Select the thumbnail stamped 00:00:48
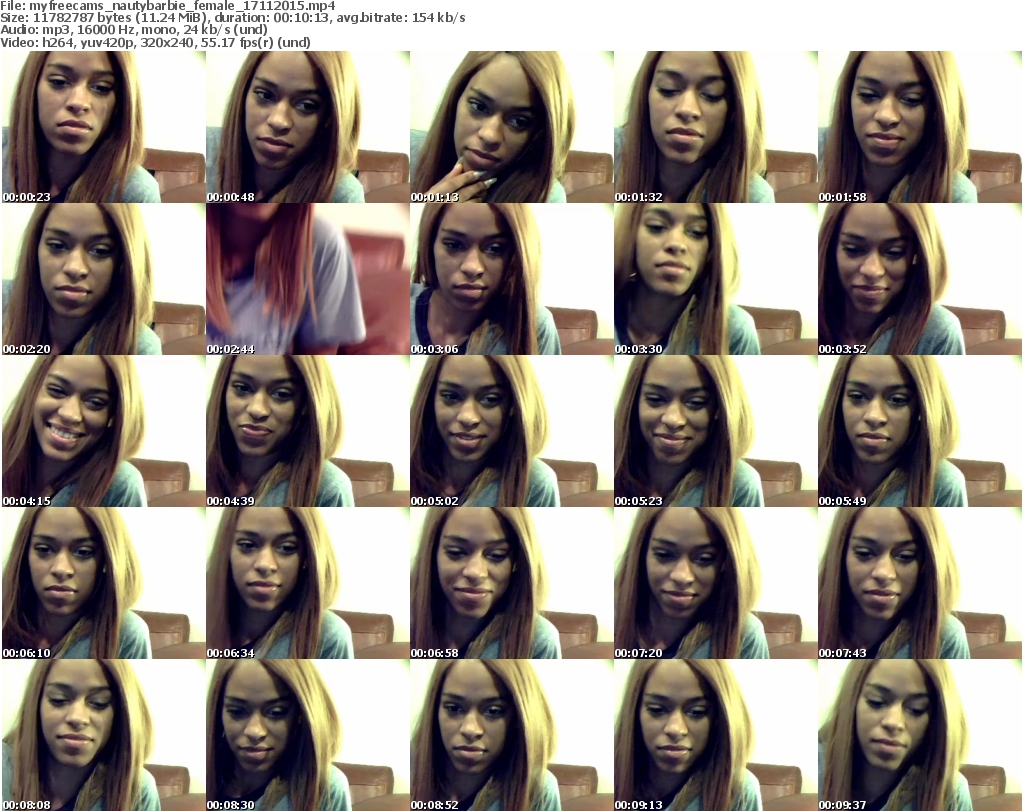1024x811 pixels. click(x=308, y=127)
